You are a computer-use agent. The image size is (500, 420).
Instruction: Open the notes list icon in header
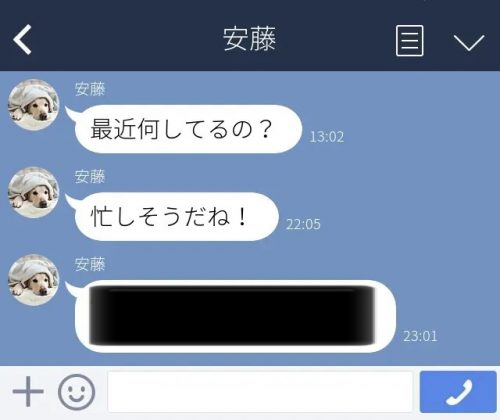[410, 41]
